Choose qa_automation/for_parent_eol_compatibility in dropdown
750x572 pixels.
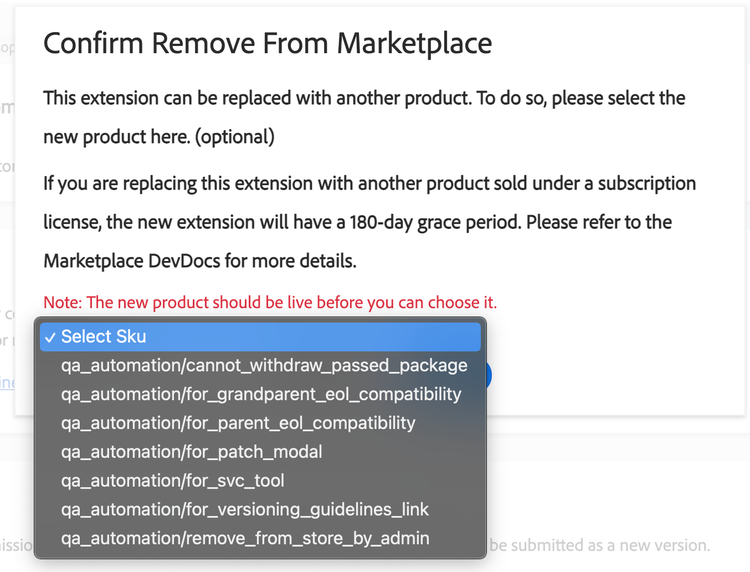238,423
